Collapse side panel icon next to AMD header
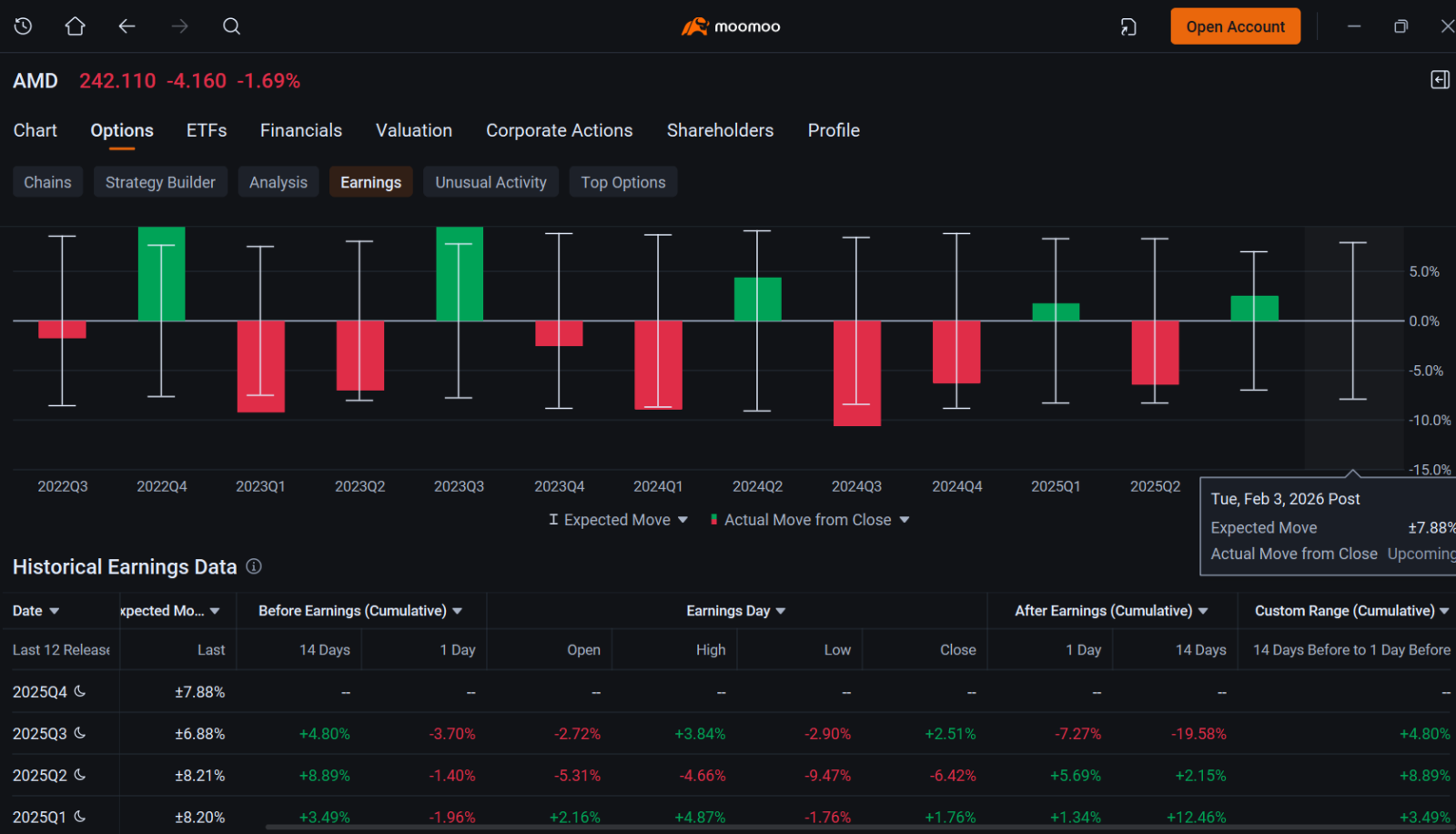 (1440, 80)
